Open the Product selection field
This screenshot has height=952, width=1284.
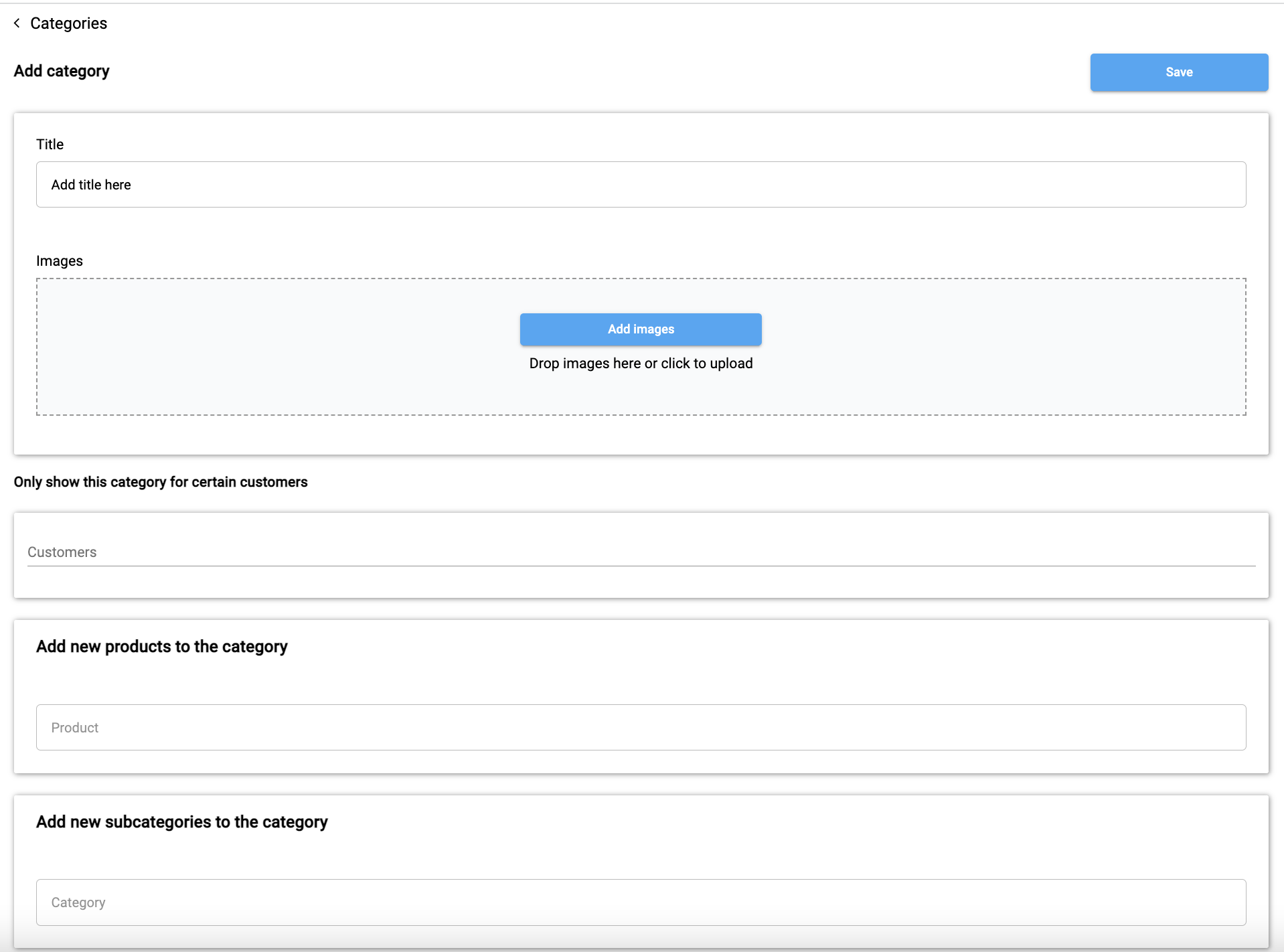tap(640, 728)
